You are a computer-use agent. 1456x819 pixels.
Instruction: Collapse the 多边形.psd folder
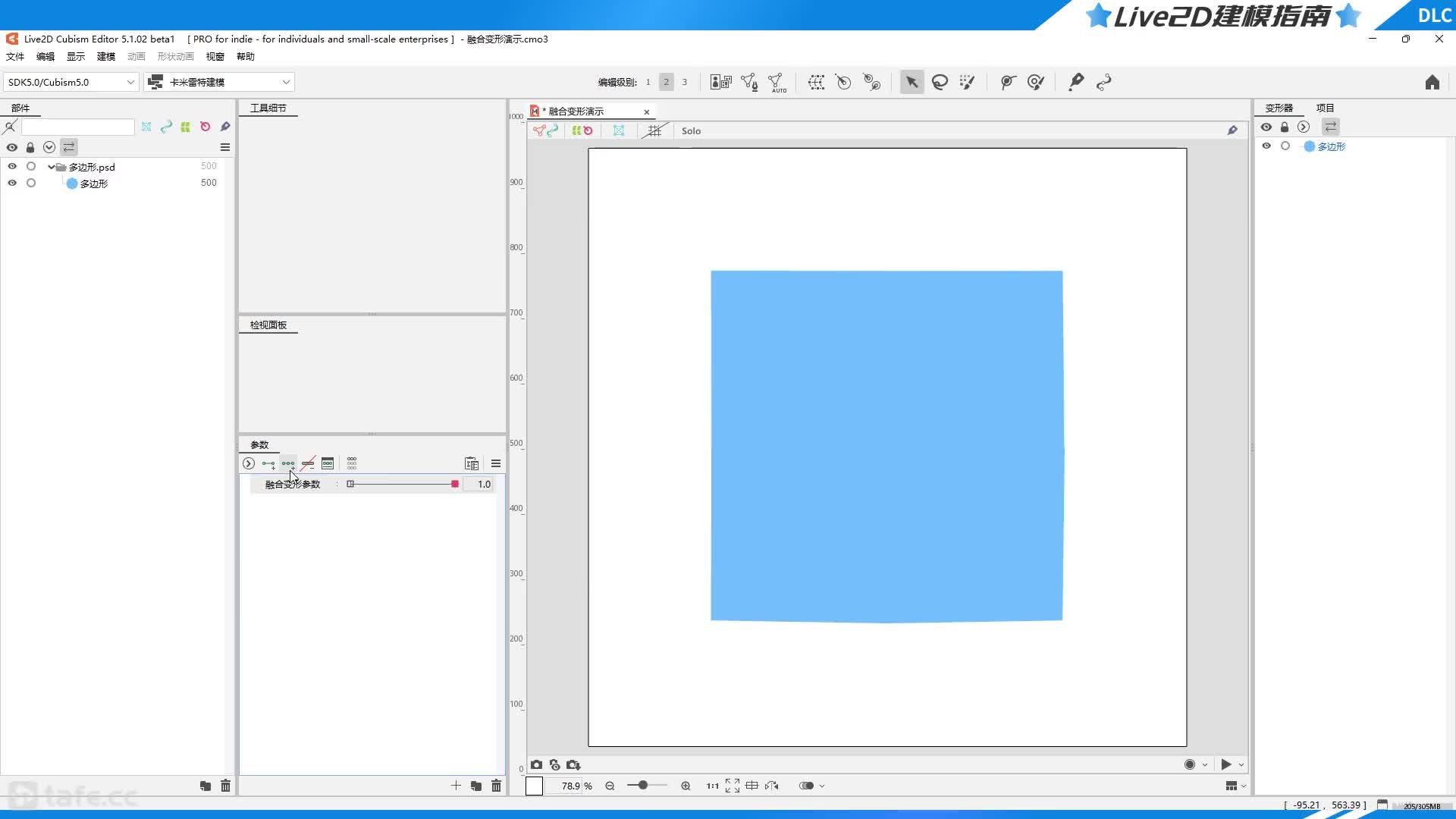point(51,167)
